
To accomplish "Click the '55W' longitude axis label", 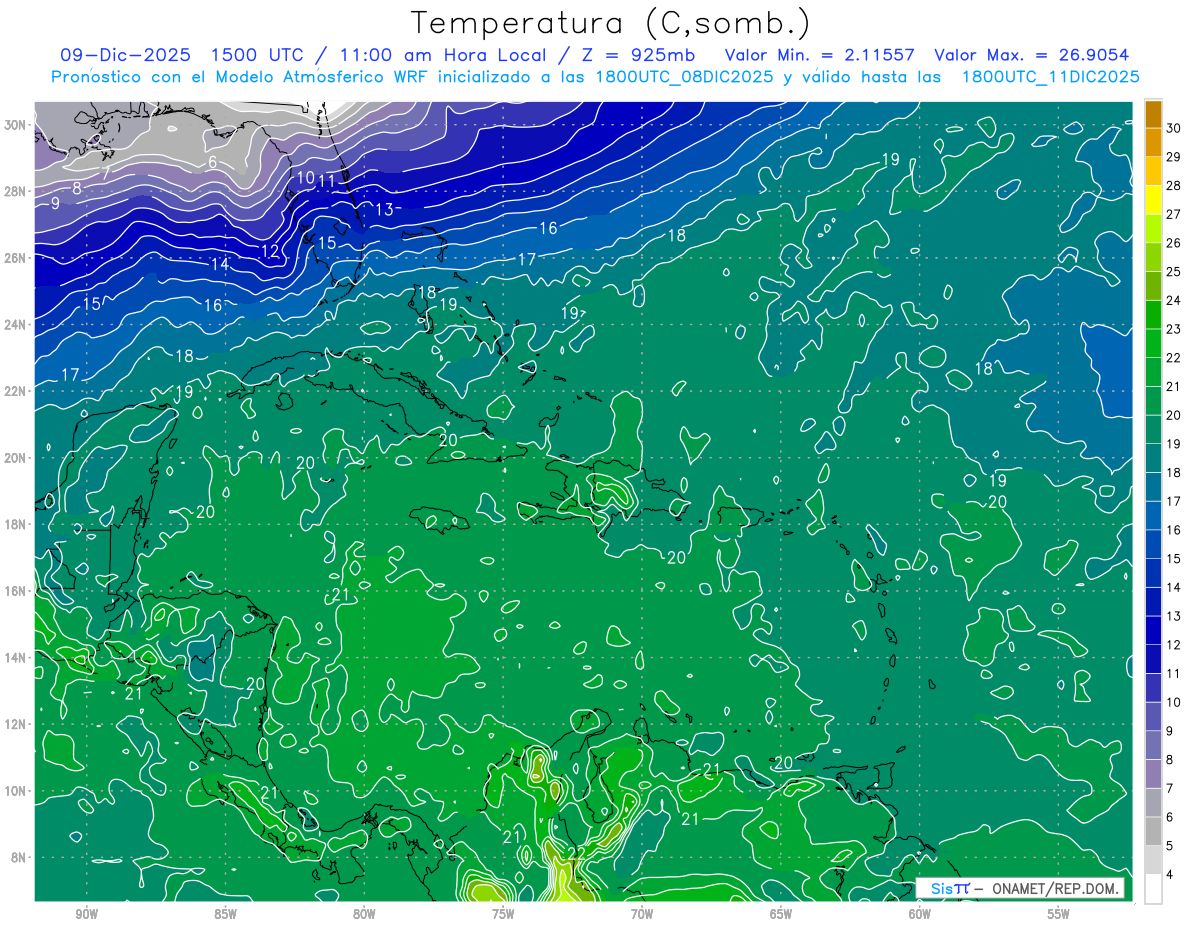I will pyautogui.click(x=1058, y=915).
